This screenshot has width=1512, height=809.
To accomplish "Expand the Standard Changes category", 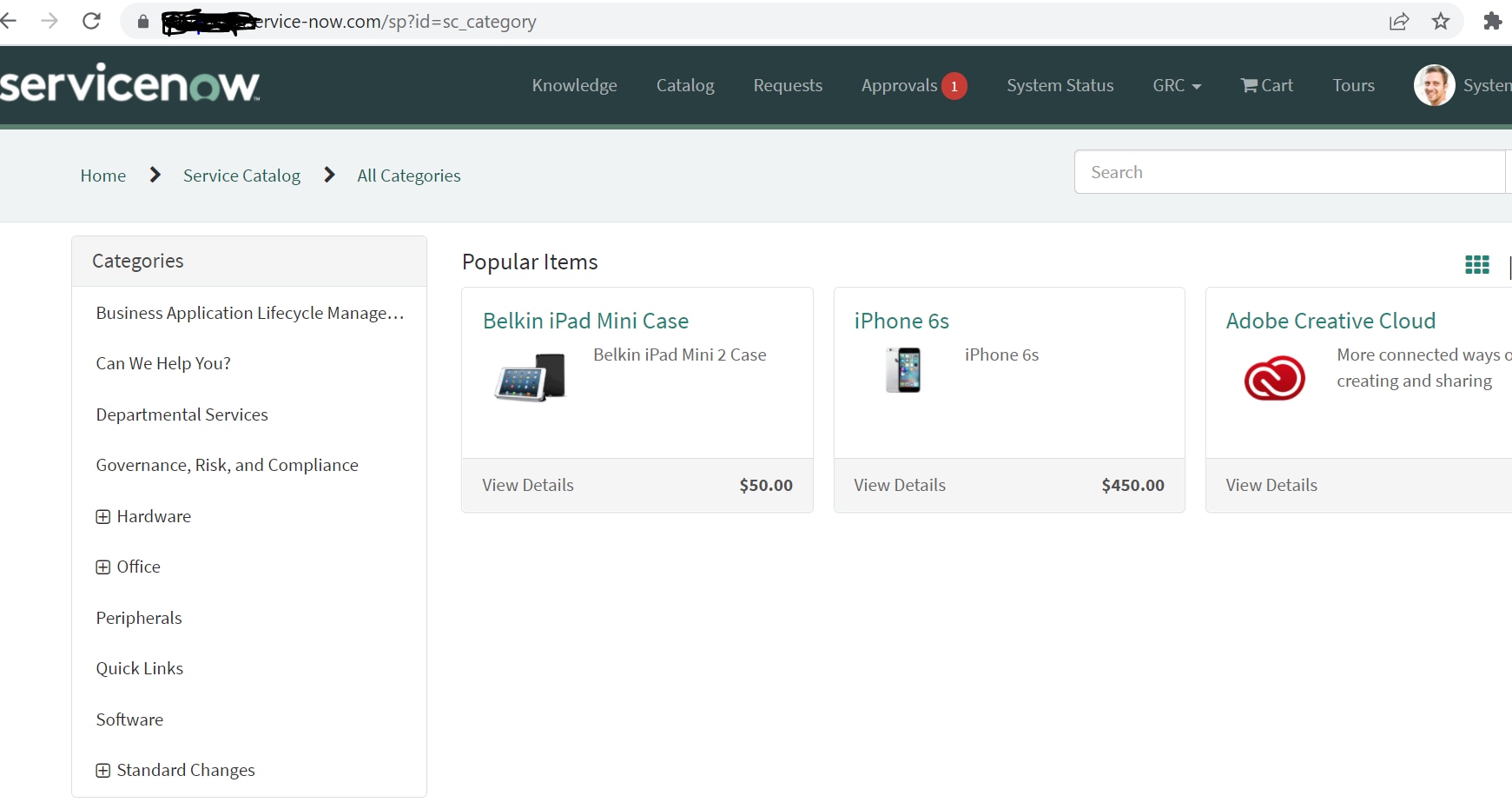I will 102,771.
